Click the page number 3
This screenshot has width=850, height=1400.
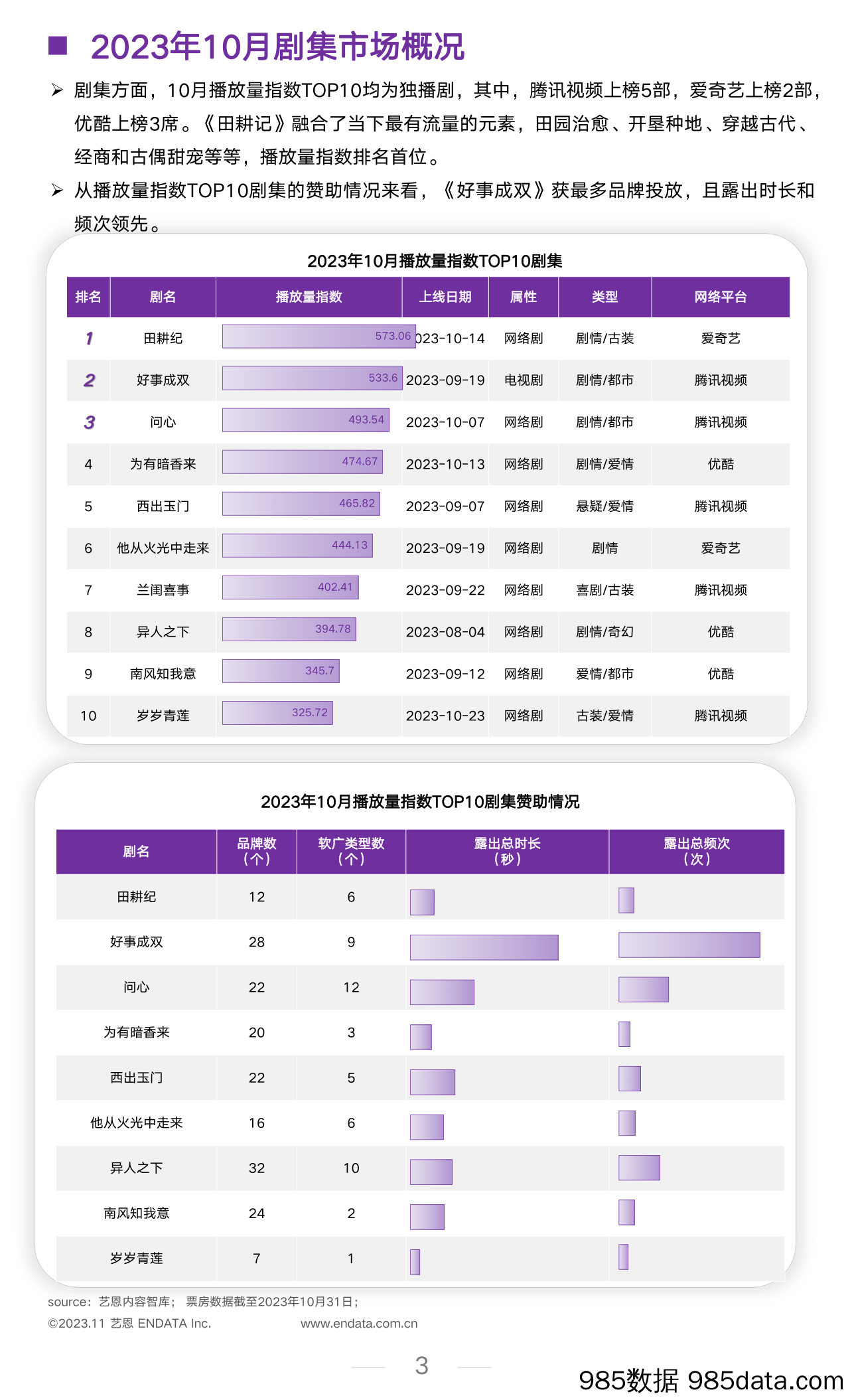click(421, 1365)
